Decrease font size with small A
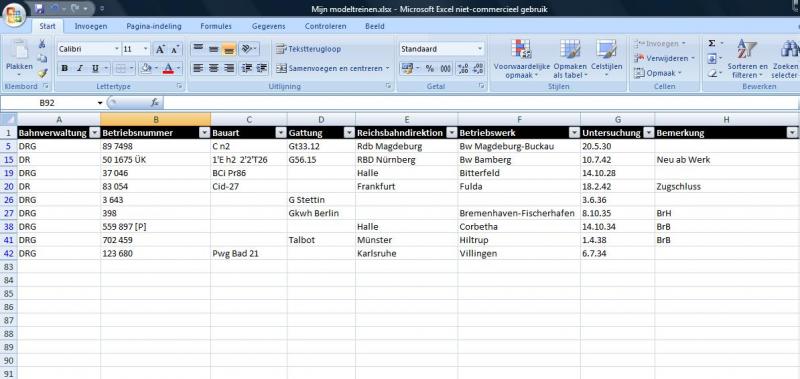 pos(175,49)
